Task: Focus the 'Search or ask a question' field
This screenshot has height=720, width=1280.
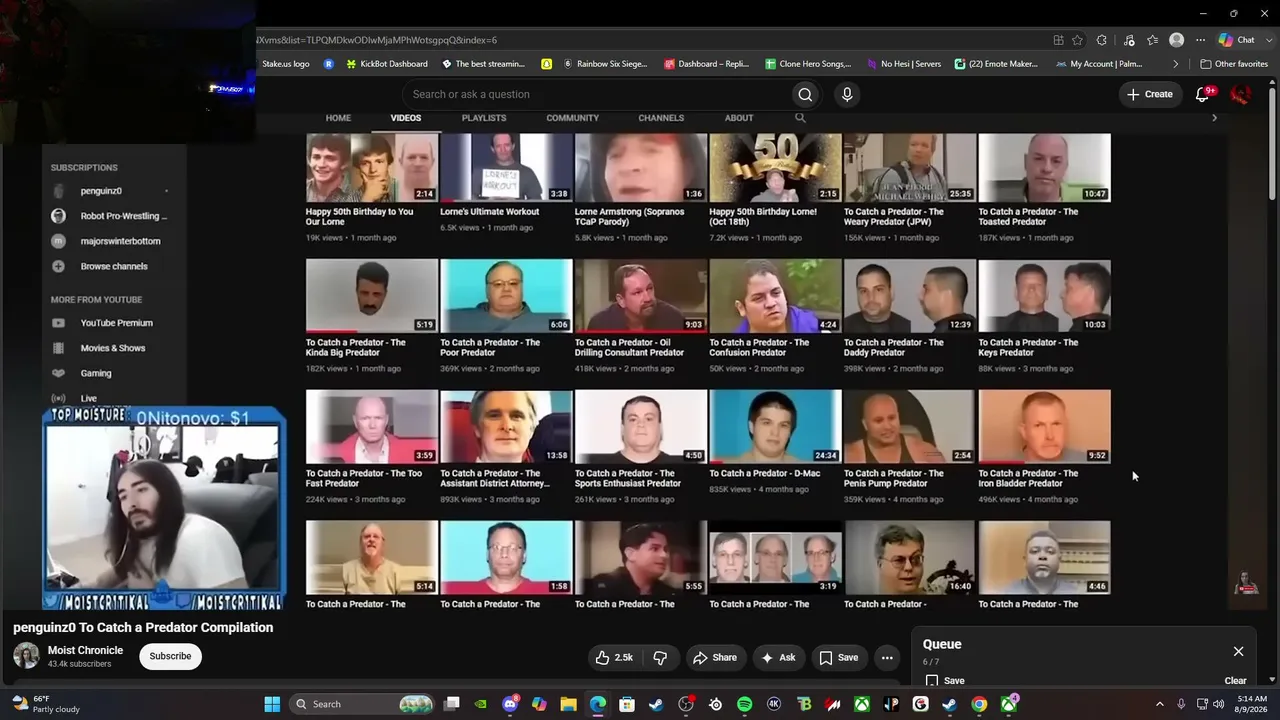Action: 596,94
